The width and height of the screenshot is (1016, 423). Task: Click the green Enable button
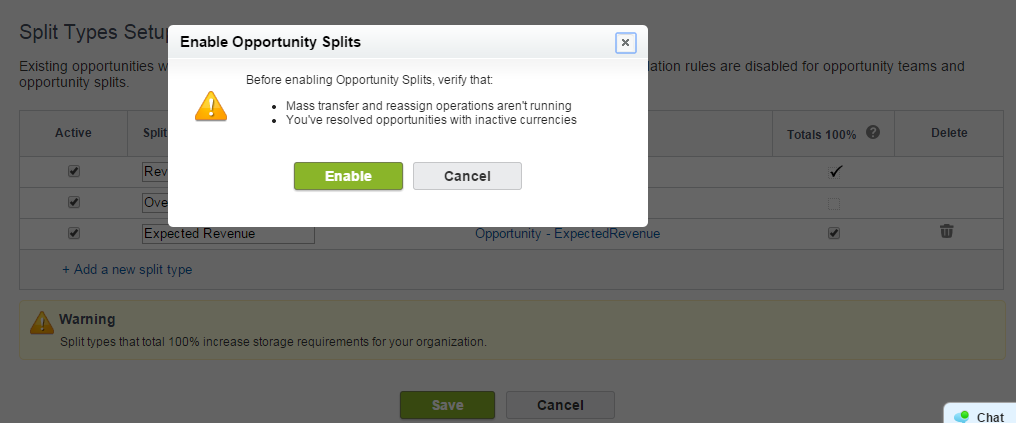(x=348, y=176)
